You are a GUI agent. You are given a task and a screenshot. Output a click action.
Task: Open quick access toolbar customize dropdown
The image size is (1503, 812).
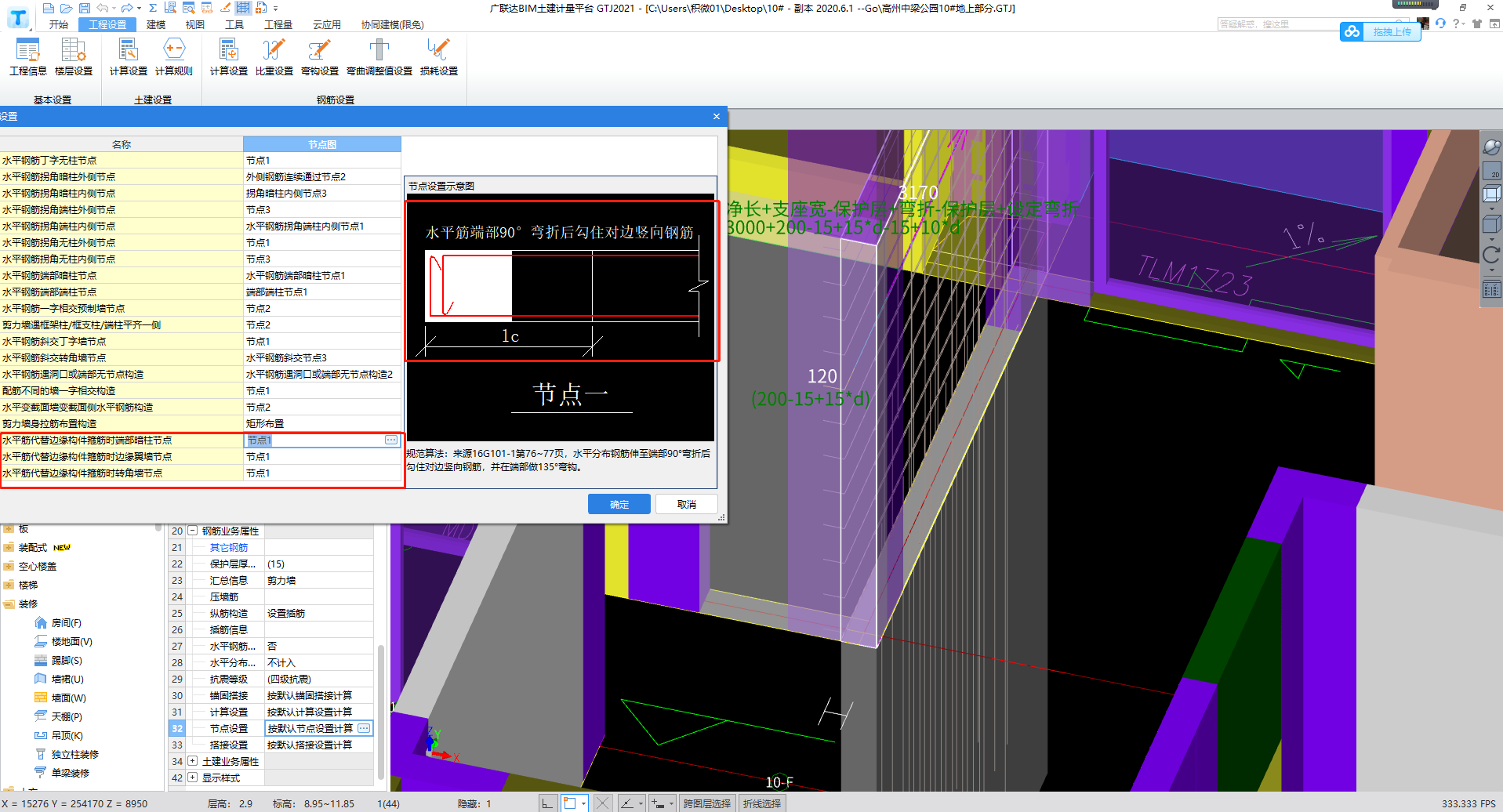pyautogui.click(x=276, y=9)
